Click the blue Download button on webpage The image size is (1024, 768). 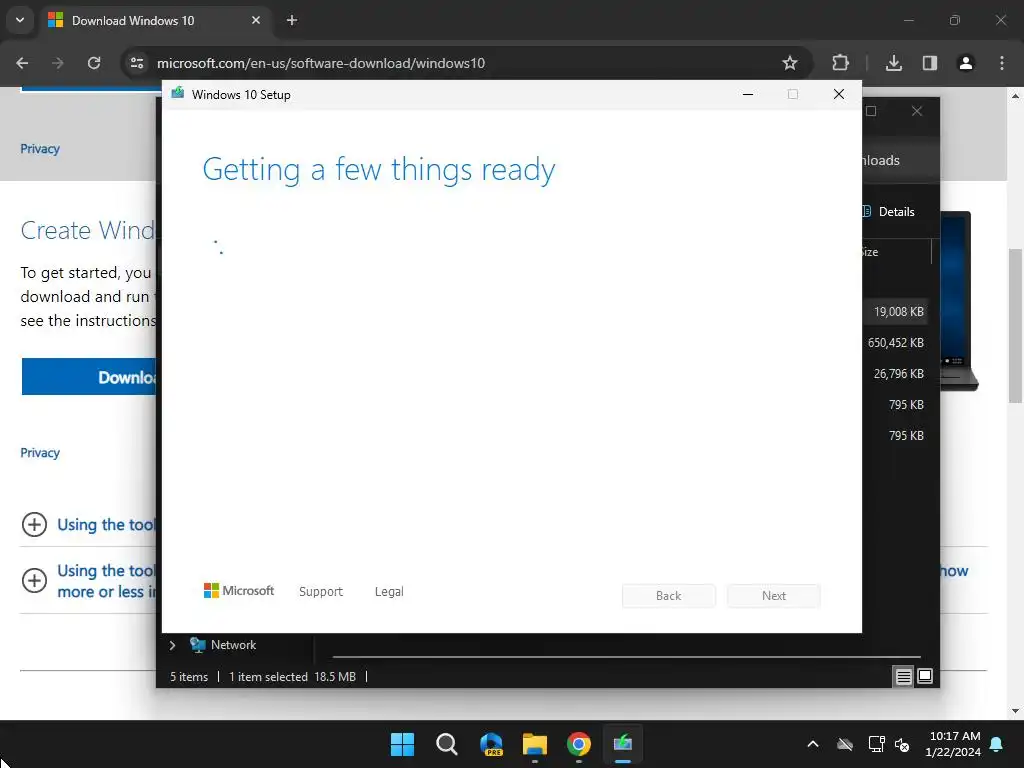click(89, 377)
